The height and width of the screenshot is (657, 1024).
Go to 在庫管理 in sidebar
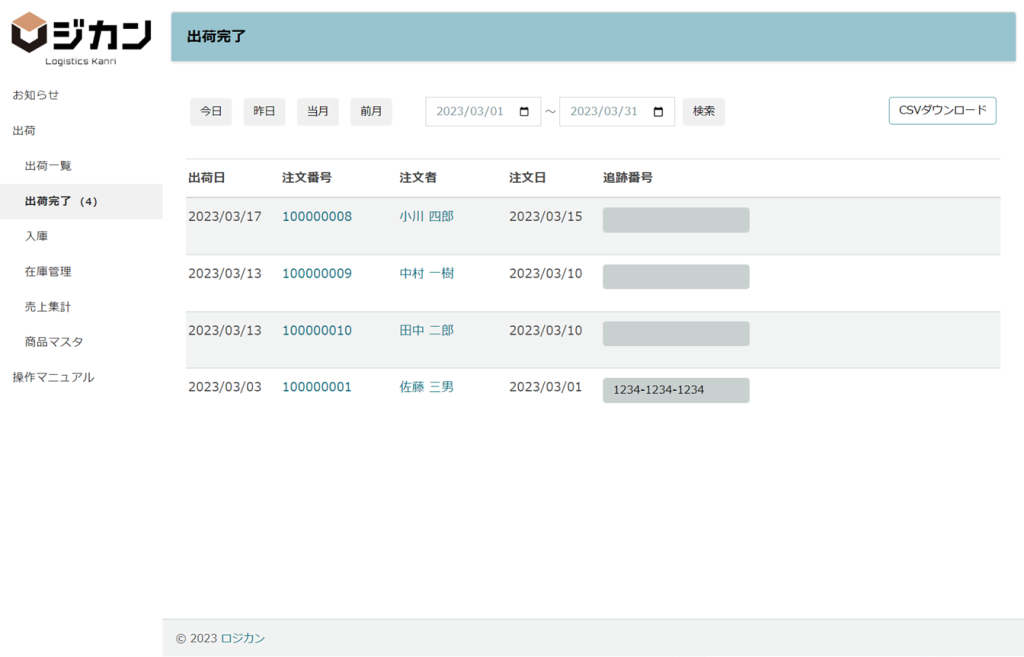coord(48,271)
